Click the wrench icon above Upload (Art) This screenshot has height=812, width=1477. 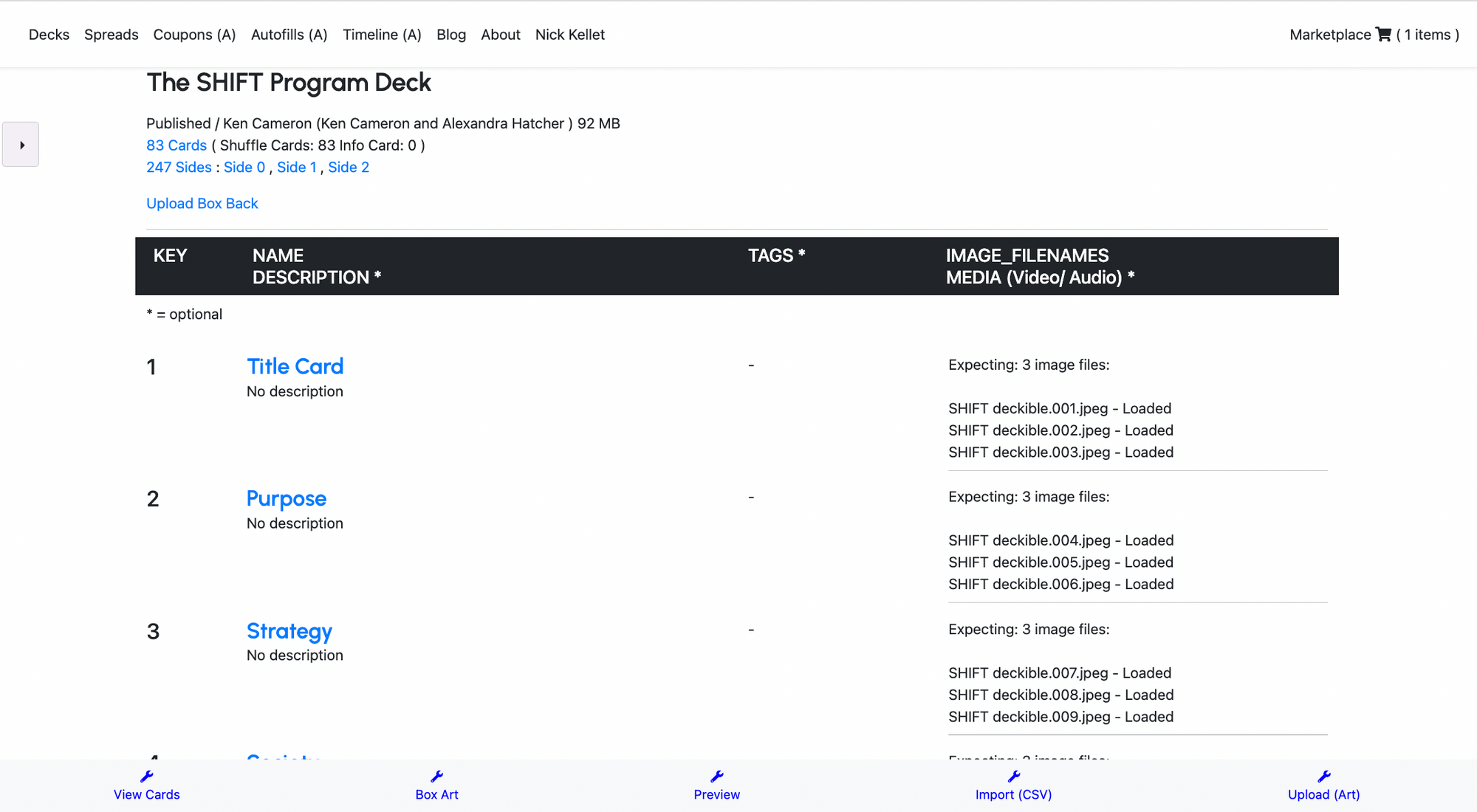click(x=1324, y=776)
